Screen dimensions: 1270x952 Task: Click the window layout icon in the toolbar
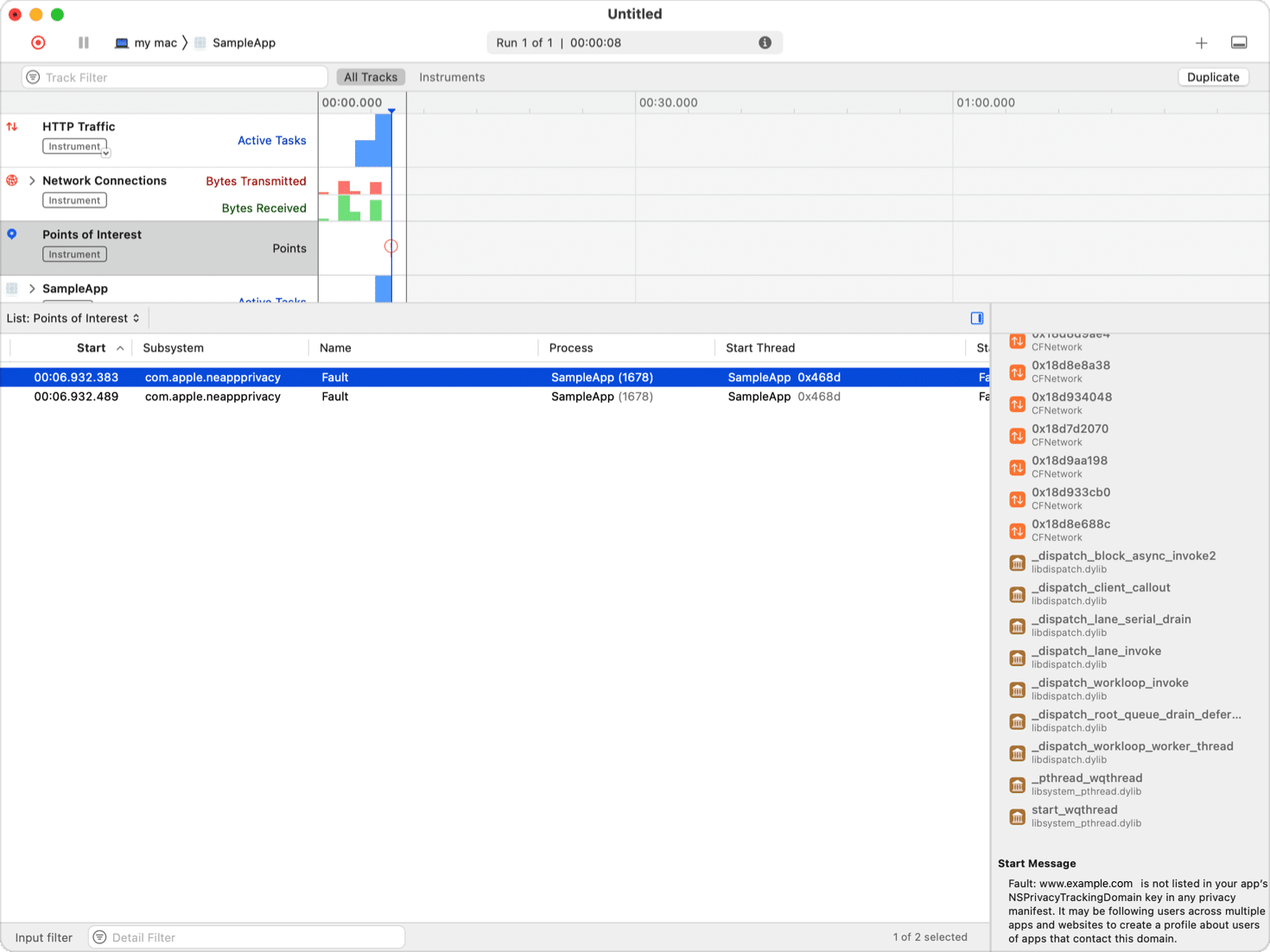pyautogui.click(x=1239, y=41)
